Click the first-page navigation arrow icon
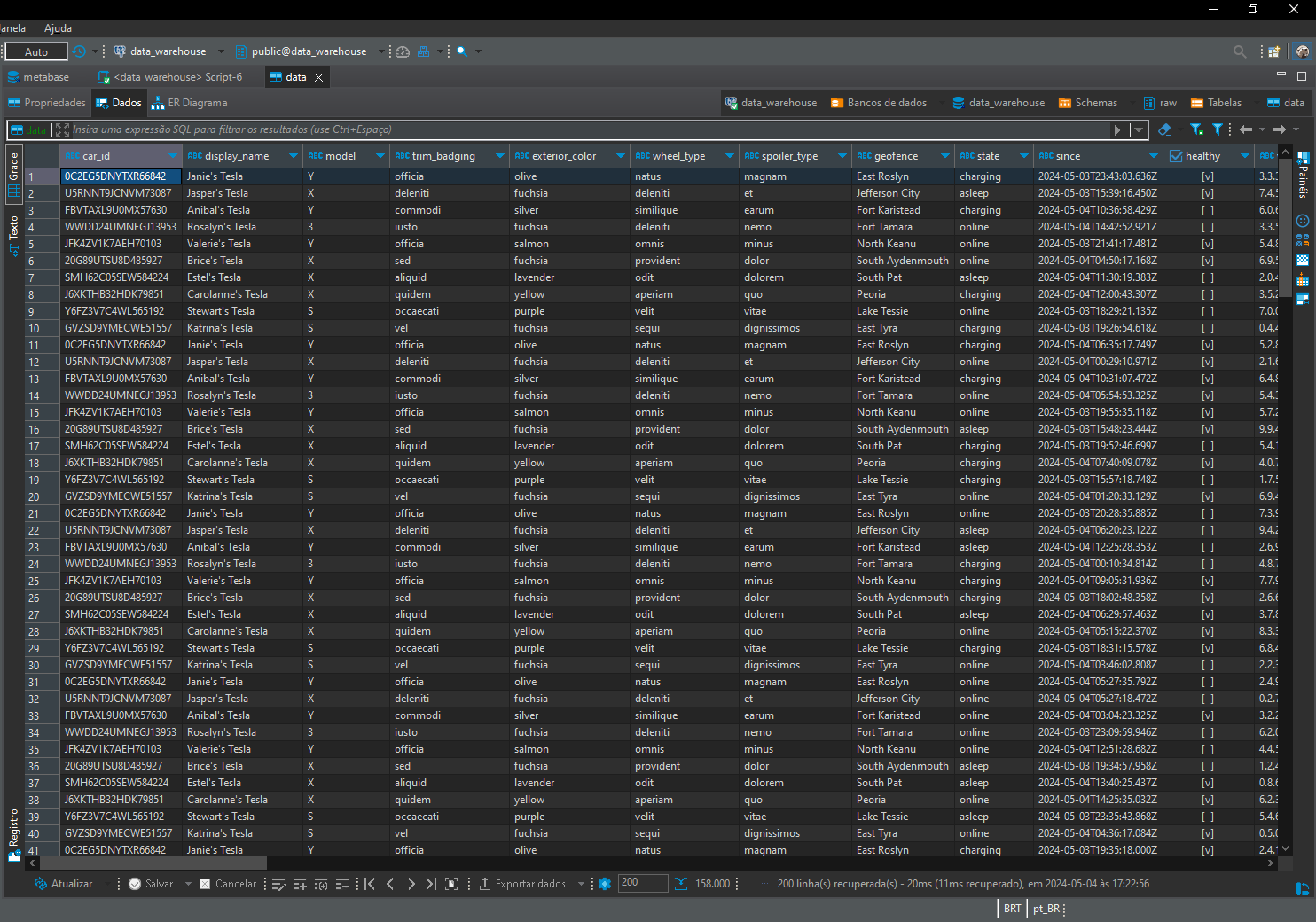1316x922 pixels. click(370, 884)
